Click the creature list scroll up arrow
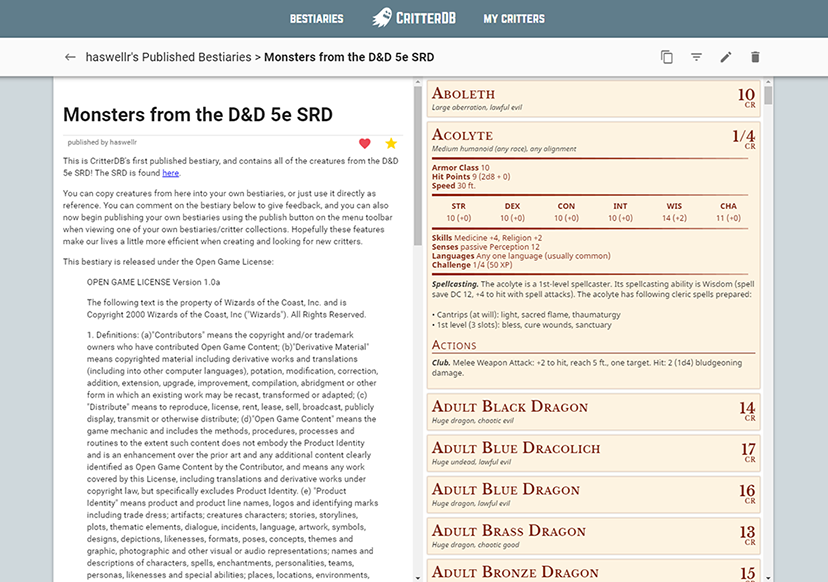Viewport: 828px width, 582px height. (768, 82)
